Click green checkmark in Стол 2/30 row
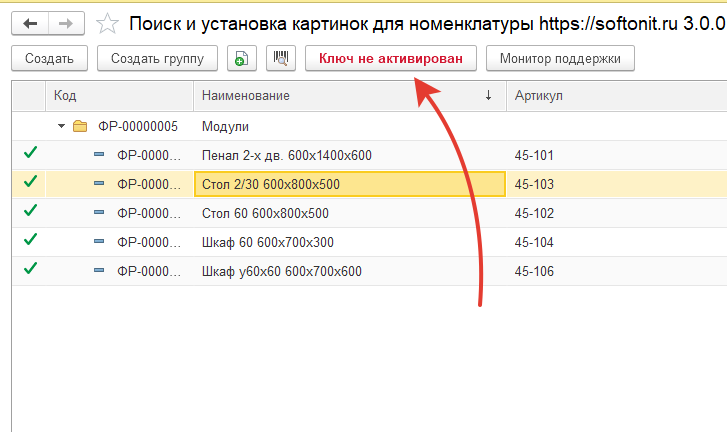727x432 pixels. [x=30, y=181]
